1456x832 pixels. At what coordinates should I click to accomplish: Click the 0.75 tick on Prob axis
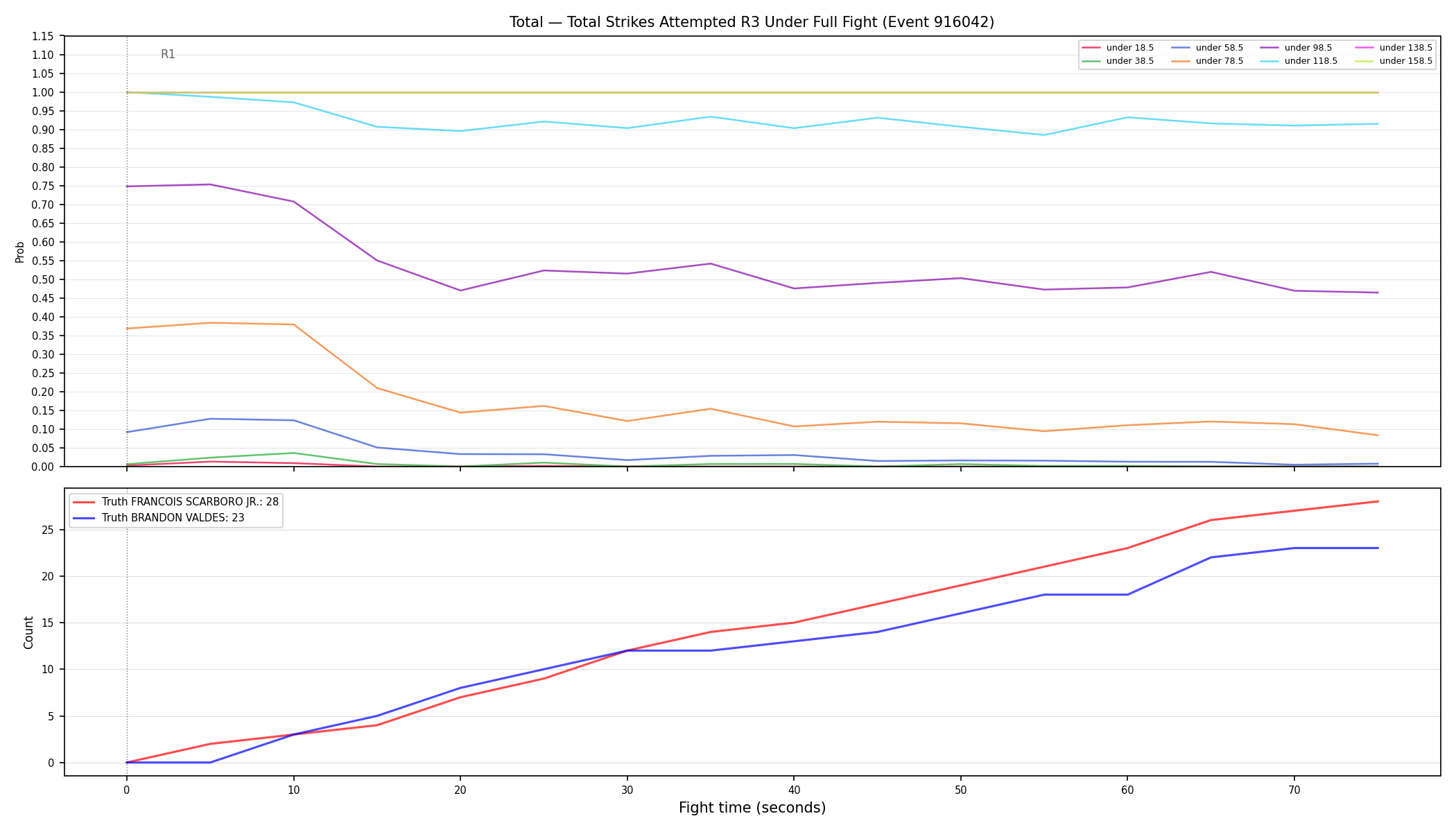pyautogui.click(x=43, y=186)
